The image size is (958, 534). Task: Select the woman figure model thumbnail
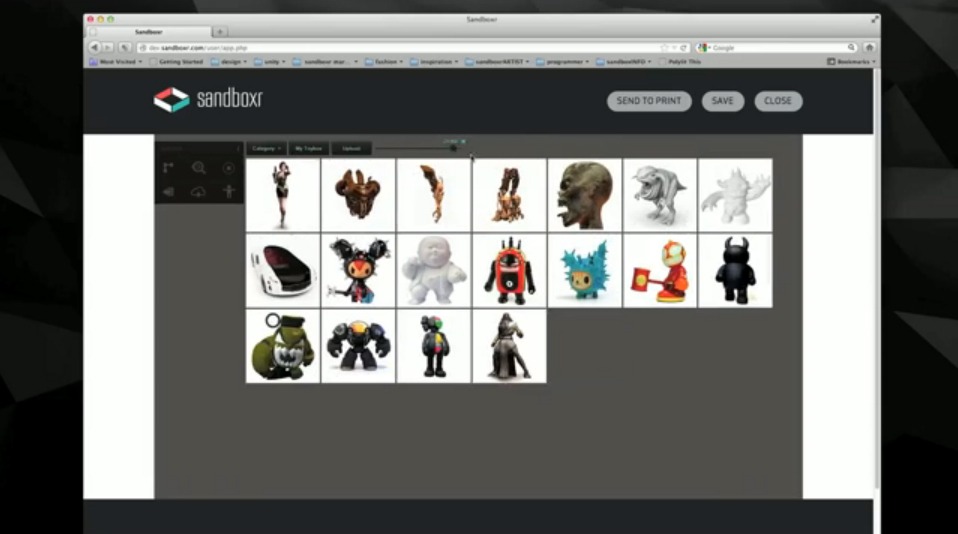pyautogui.click(x=282, y=195)
